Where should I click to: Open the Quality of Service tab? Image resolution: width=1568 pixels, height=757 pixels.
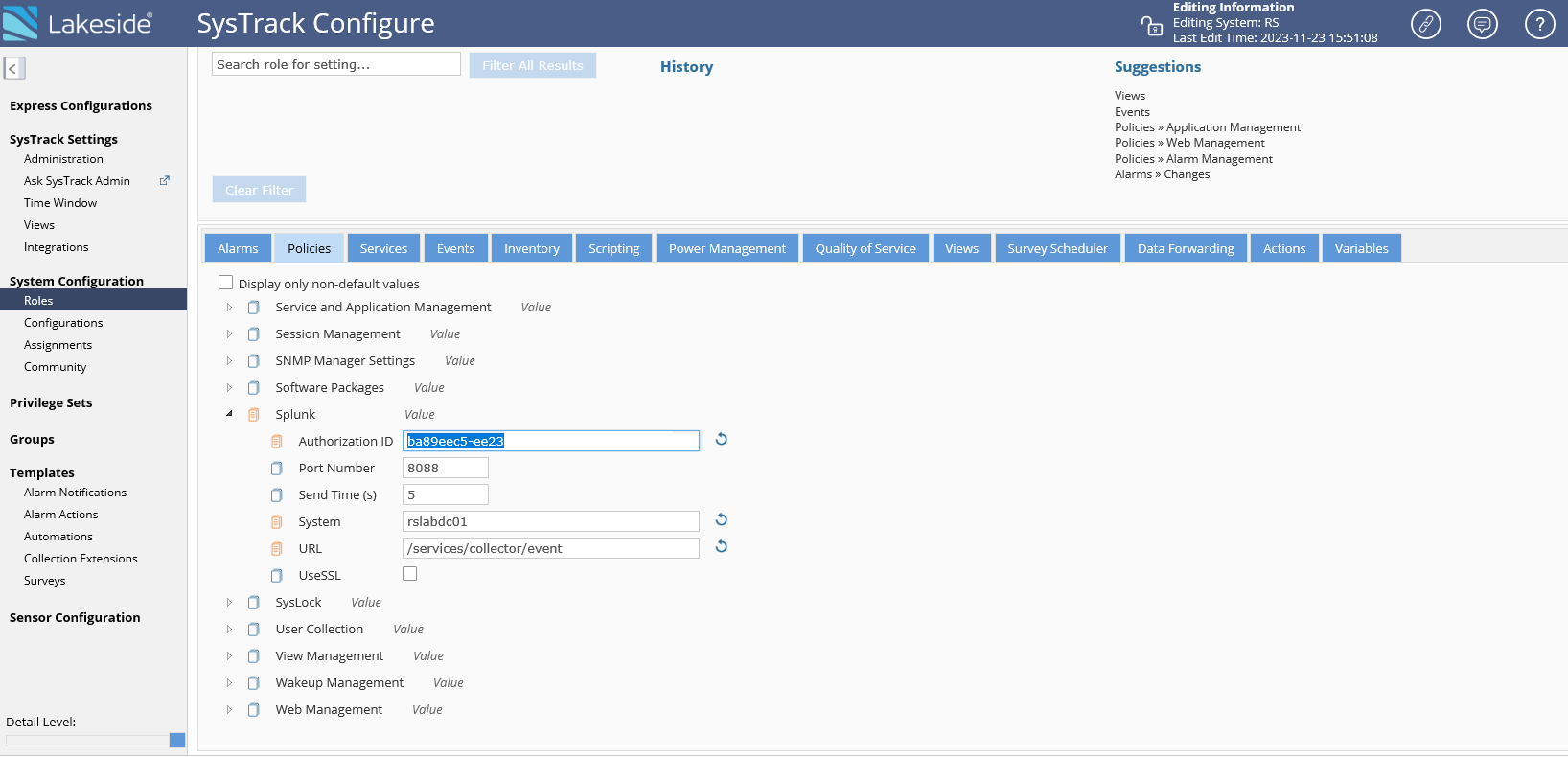tap(865, 248)
